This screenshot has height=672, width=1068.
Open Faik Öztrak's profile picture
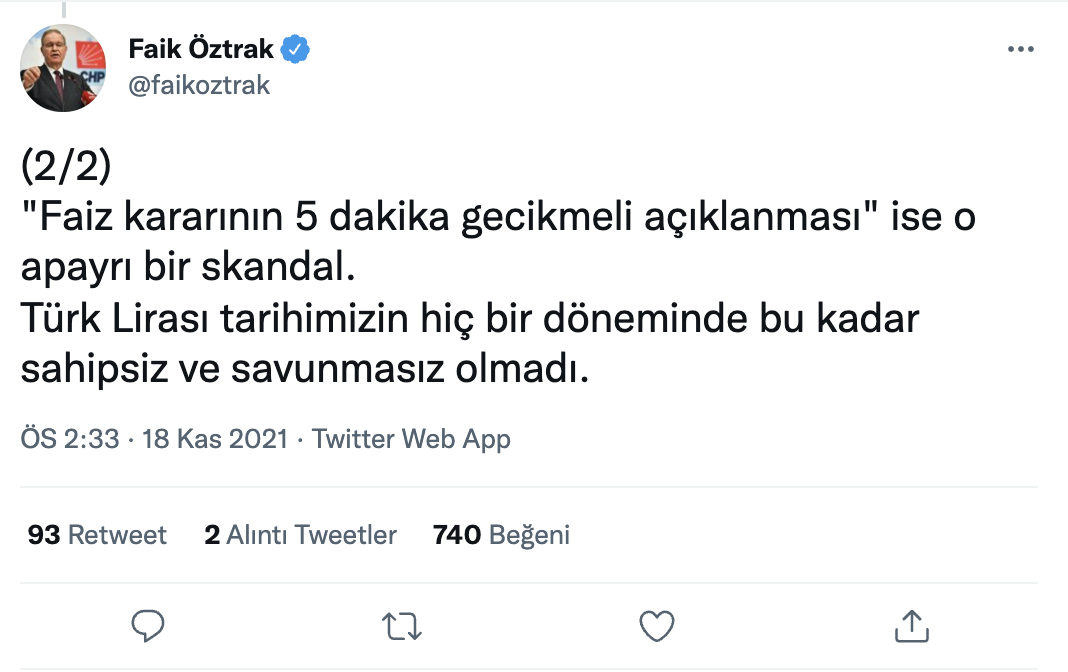pyautogui.click(x=63, y=68)
